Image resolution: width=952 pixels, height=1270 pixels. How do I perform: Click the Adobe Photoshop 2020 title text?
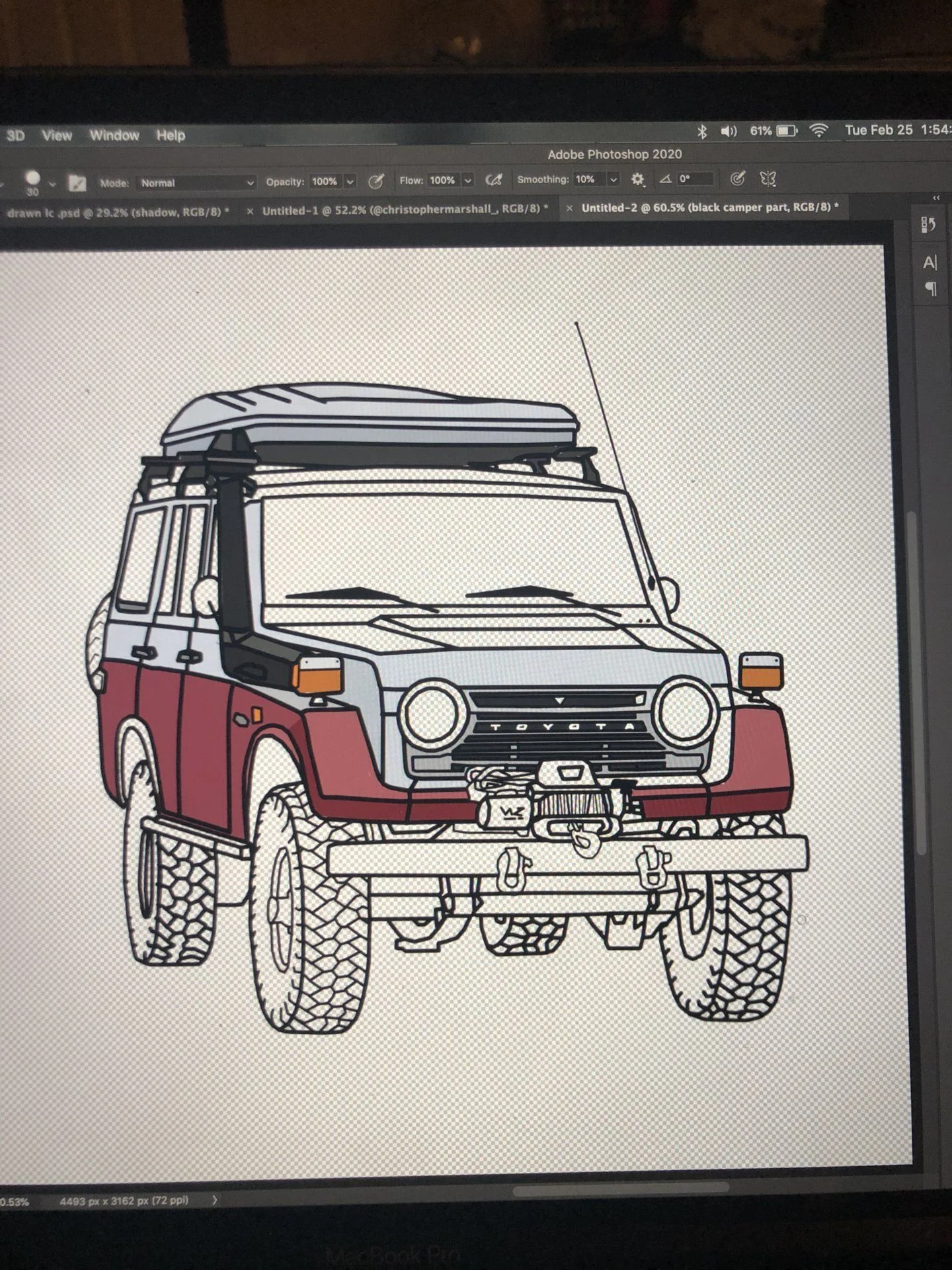pyautogui.click(x=614, y=154)
